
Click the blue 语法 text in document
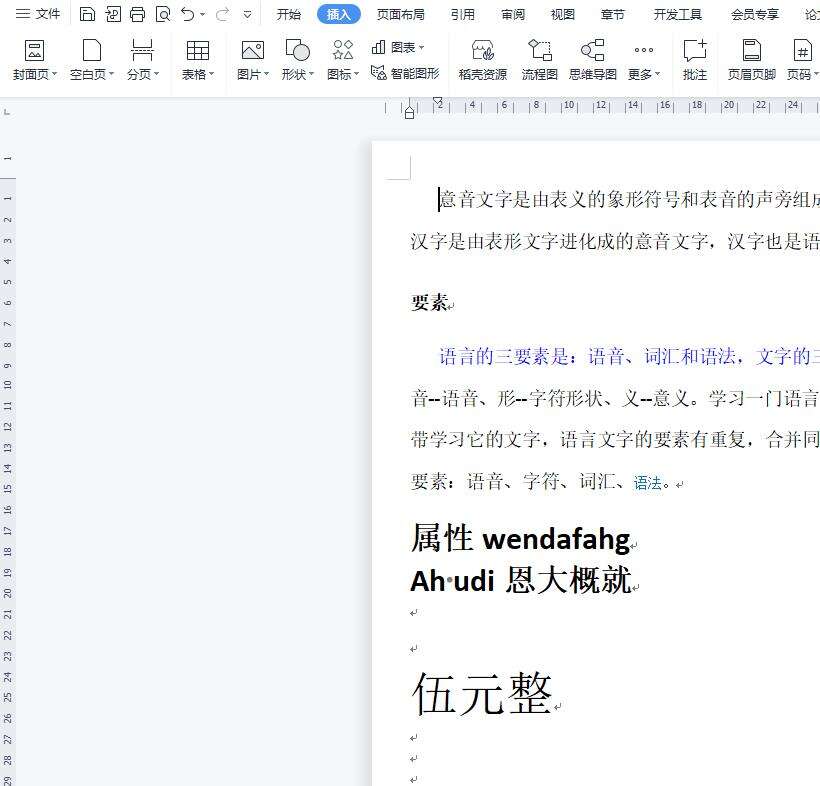pos(648,482)
